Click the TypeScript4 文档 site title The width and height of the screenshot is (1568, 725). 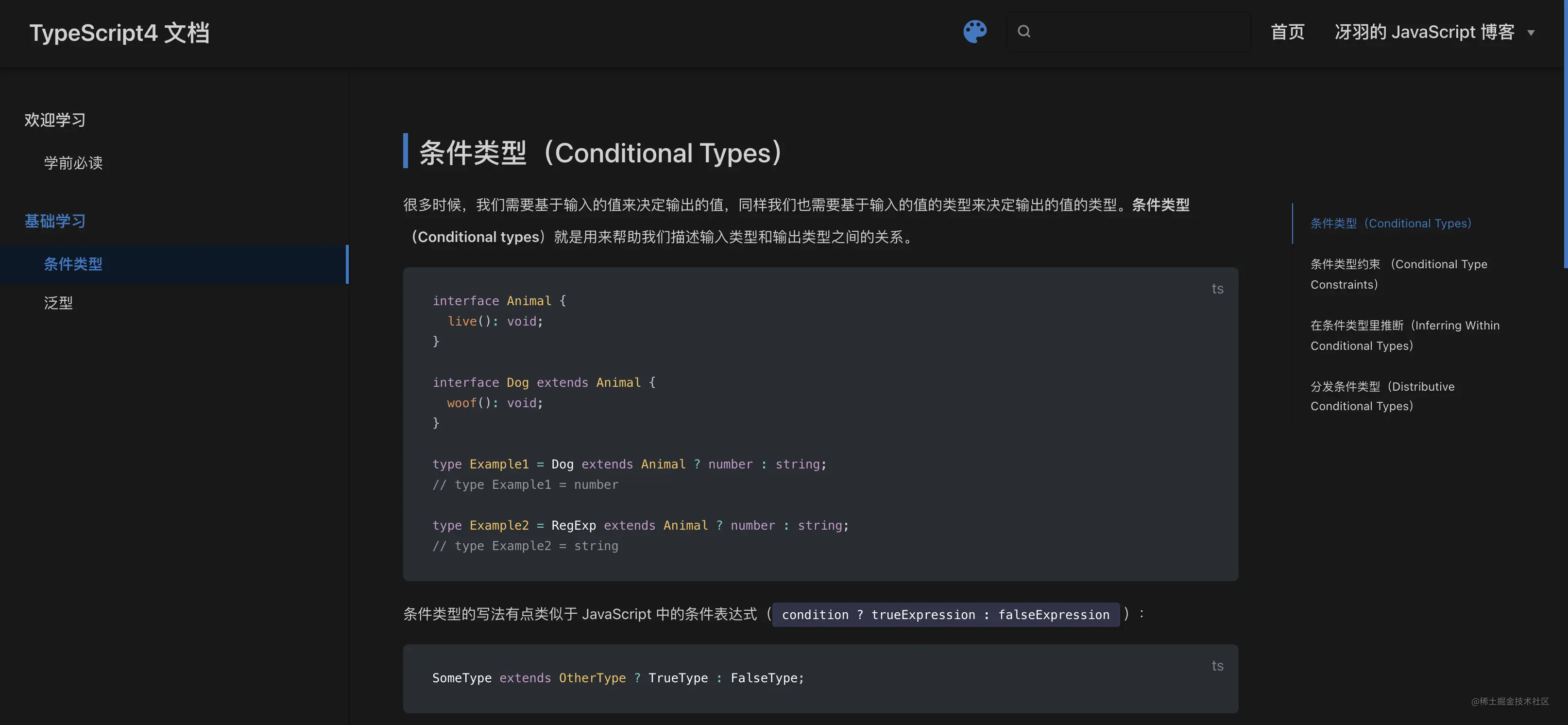[x=119, y=33]
